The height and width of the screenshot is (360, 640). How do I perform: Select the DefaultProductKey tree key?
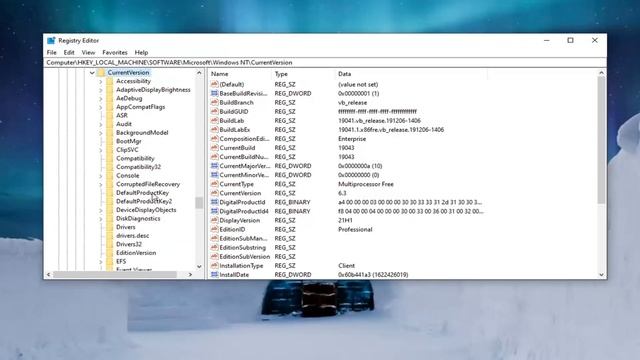click(x=142, y=193)
